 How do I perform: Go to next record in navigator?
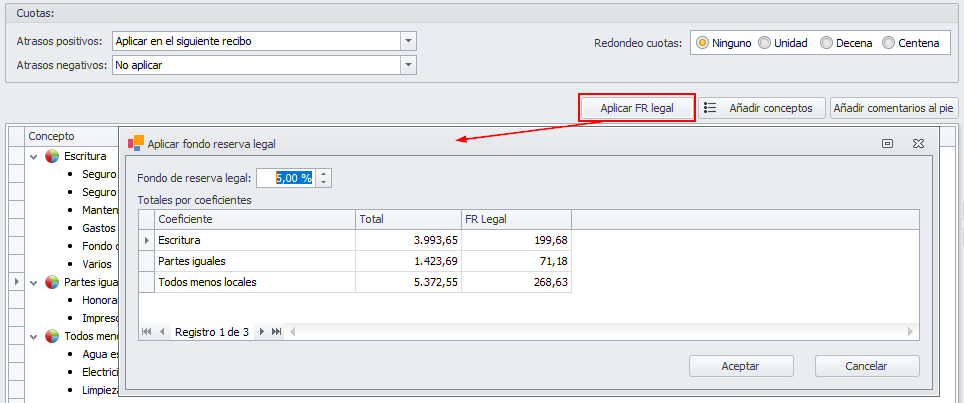[262, 332]
